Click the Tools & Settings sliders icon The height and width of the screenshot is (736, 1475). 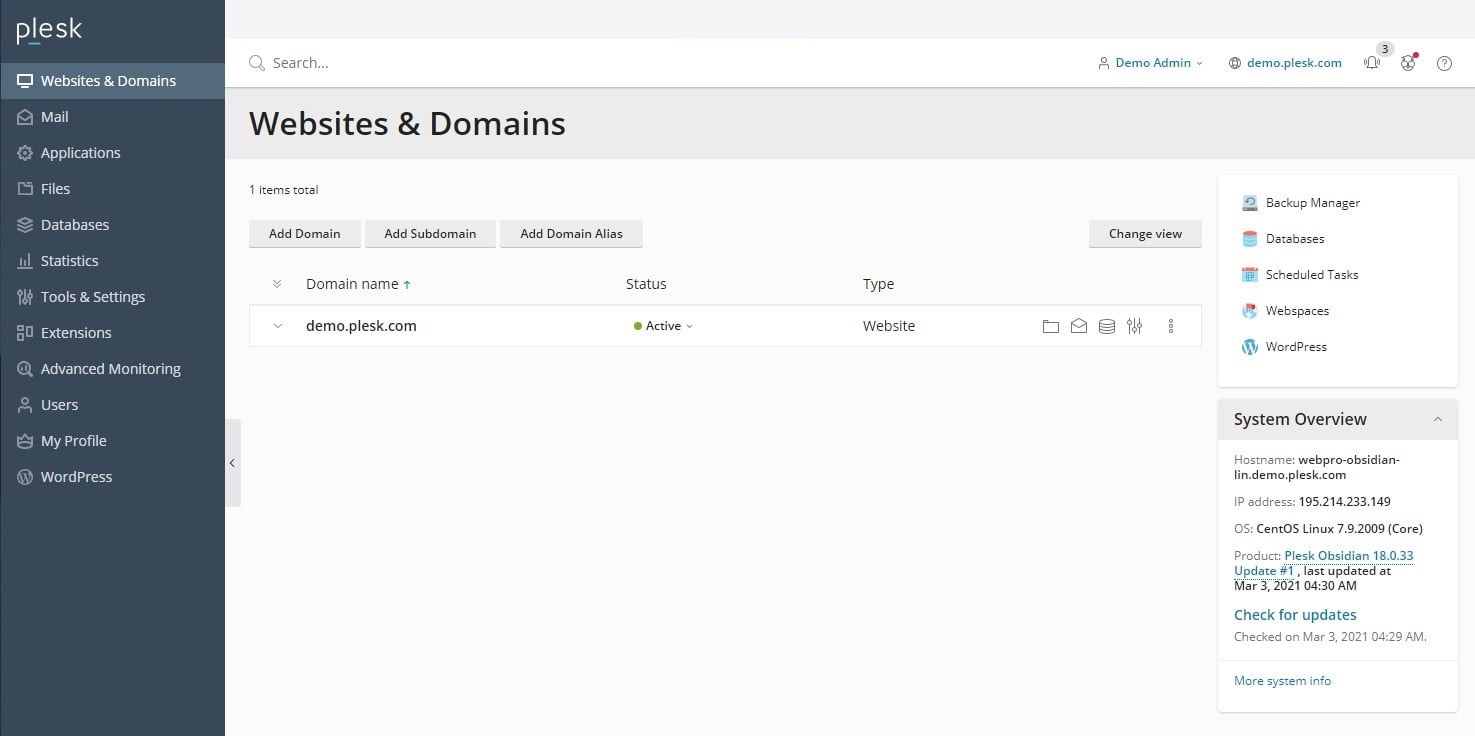pyautogui.click(x=25, y=297)
